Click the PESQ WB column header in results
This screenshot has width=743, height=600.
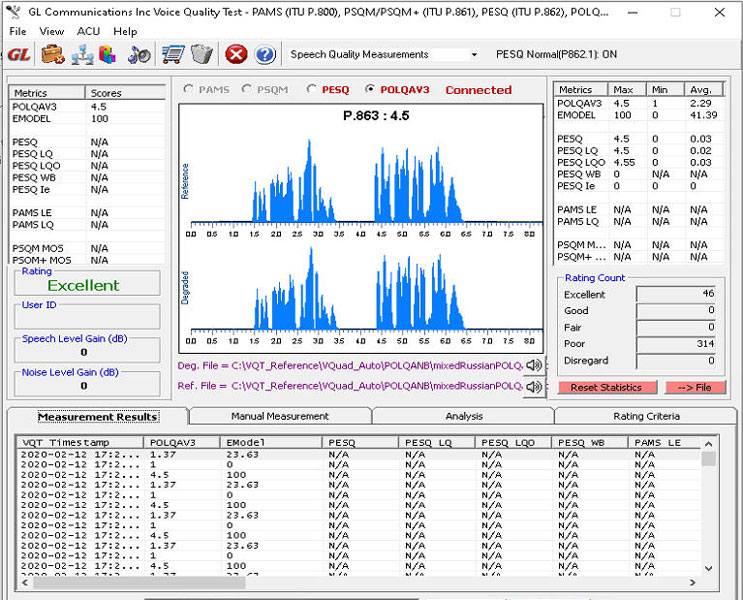[x=589, y=442]
